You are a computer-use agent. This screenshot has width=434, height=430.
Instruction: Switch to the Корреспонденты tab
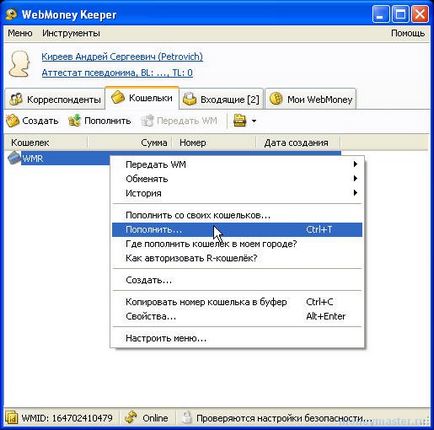pos(55,99)
